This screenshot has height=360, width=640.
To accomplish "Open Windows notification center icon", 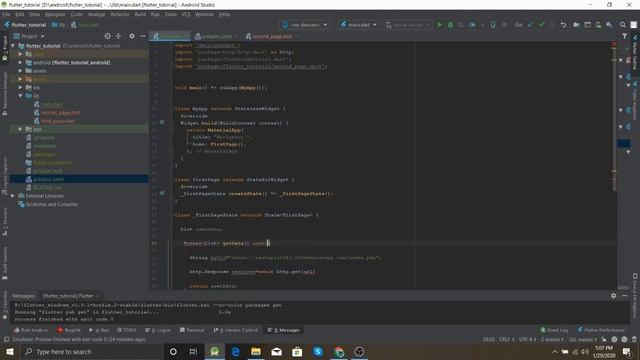I will (627, 351).
